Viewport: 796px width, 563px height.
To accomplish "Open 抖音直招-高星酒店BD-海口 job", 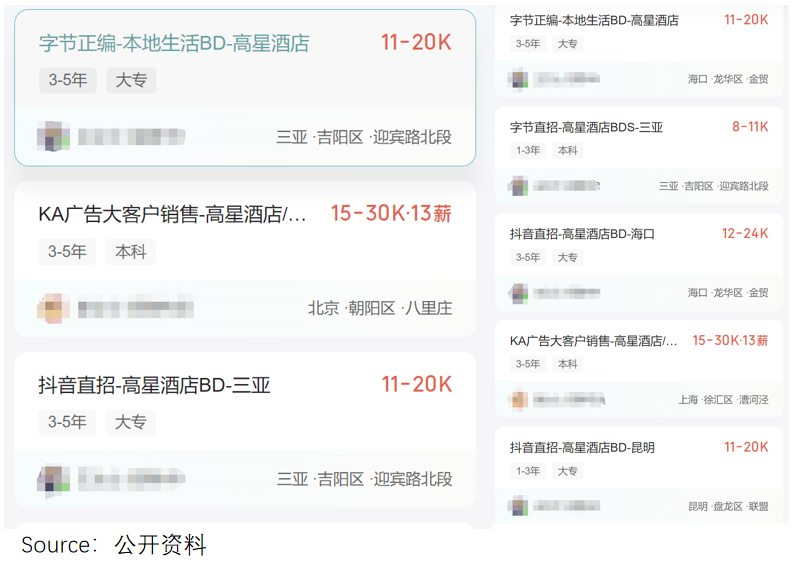I will tap(582, 234).
